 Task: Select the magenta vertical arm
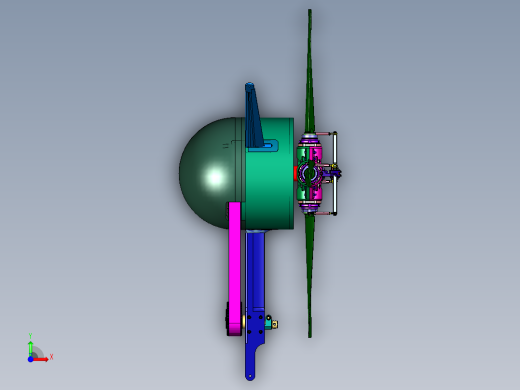click(235, 268)
